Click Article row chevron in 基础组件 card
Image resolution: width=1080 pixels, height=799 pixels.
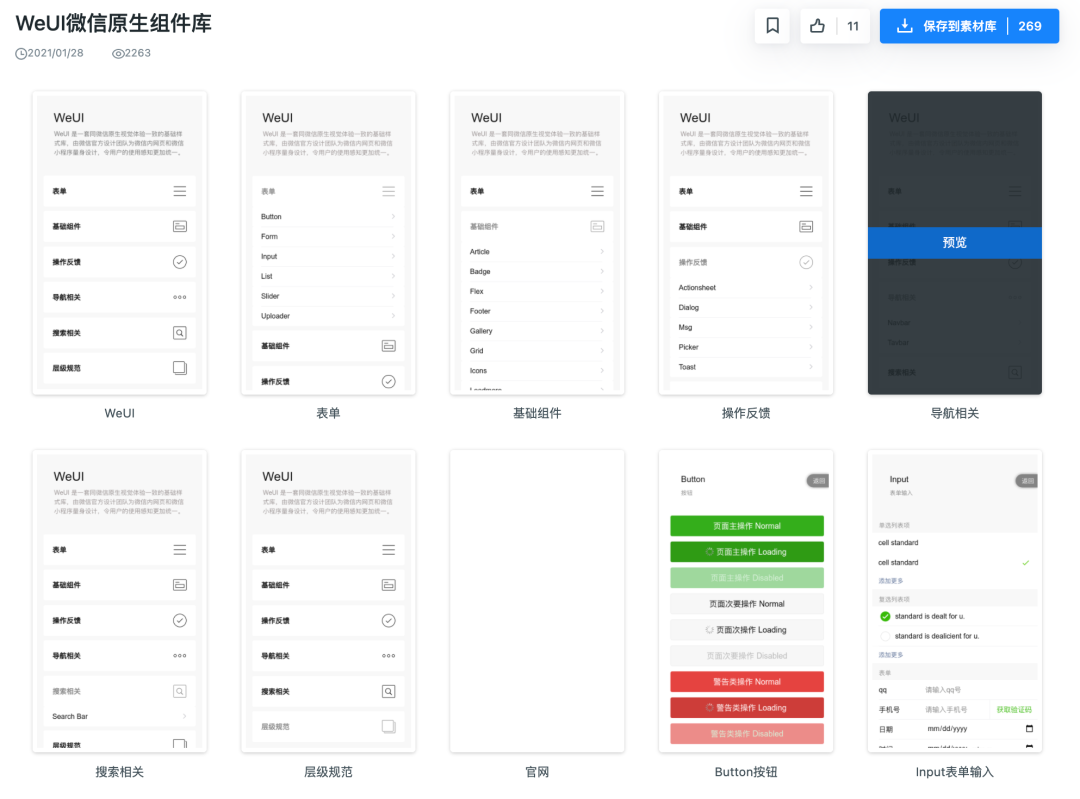pos(602,251)
